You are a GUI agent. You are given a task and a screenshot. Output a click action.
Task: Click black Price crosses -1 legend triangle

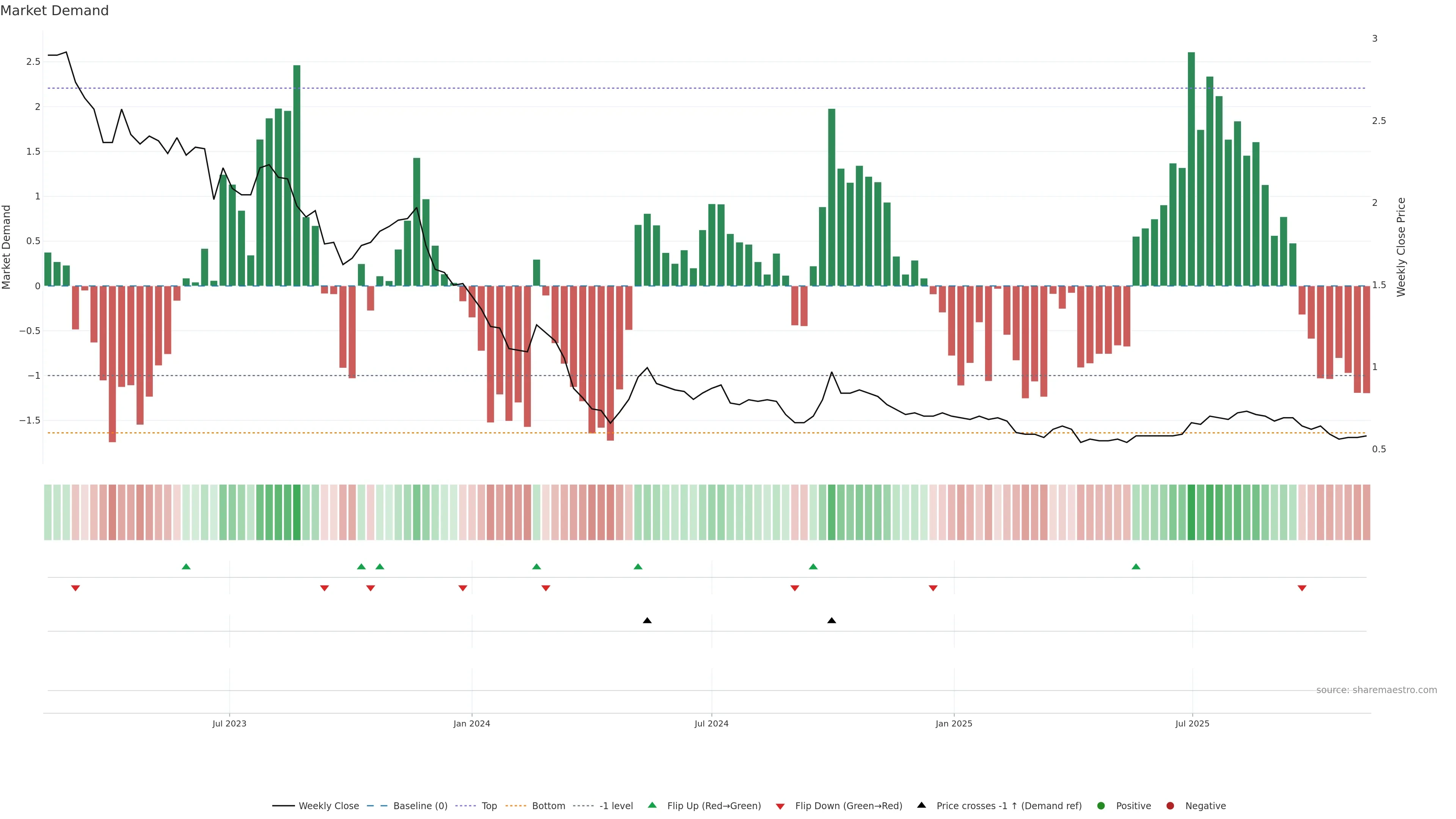pyautogui.click(x=921, y=805)
